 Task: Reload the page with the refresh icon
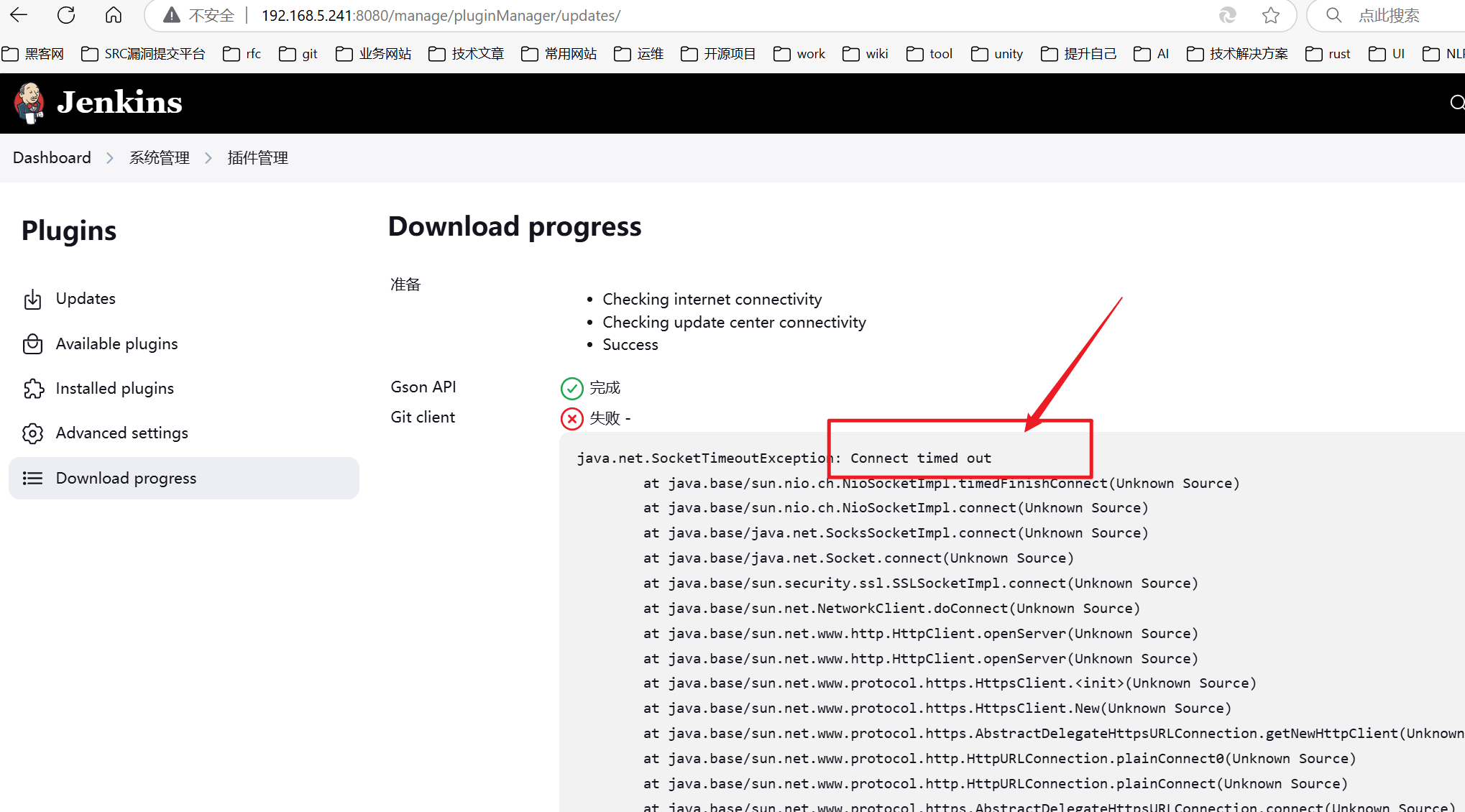[x=66, y=15]
